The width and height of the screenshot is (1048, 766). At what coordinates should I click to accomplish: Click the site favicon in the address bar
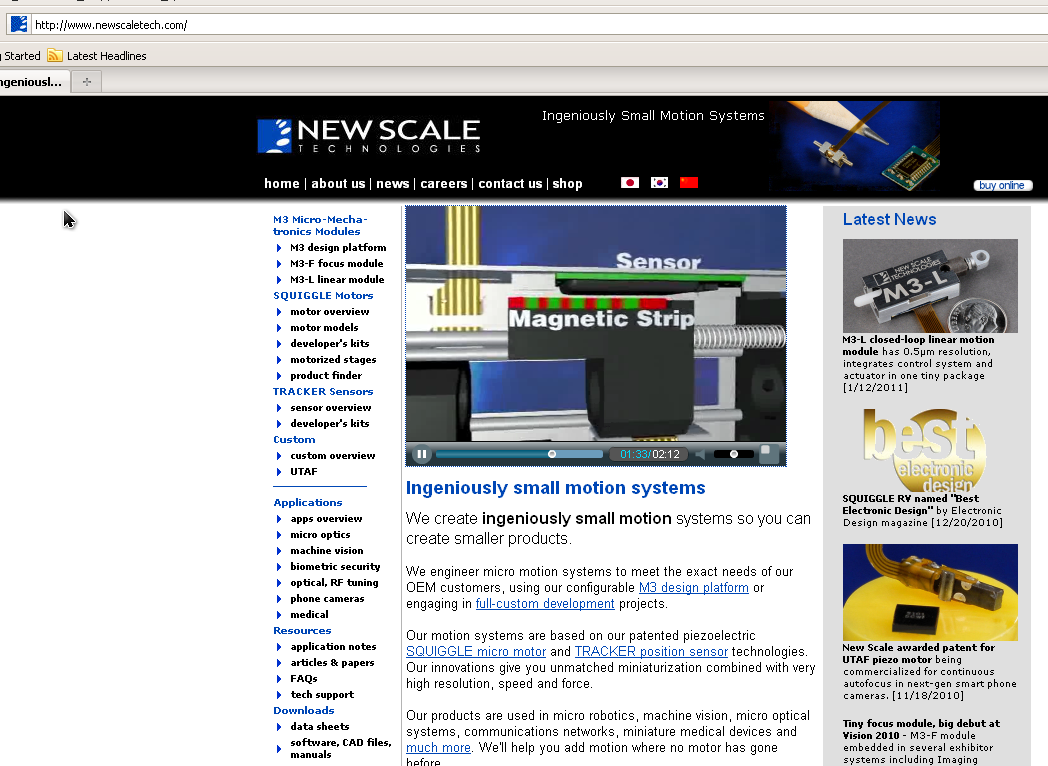[x=19, y=25]
